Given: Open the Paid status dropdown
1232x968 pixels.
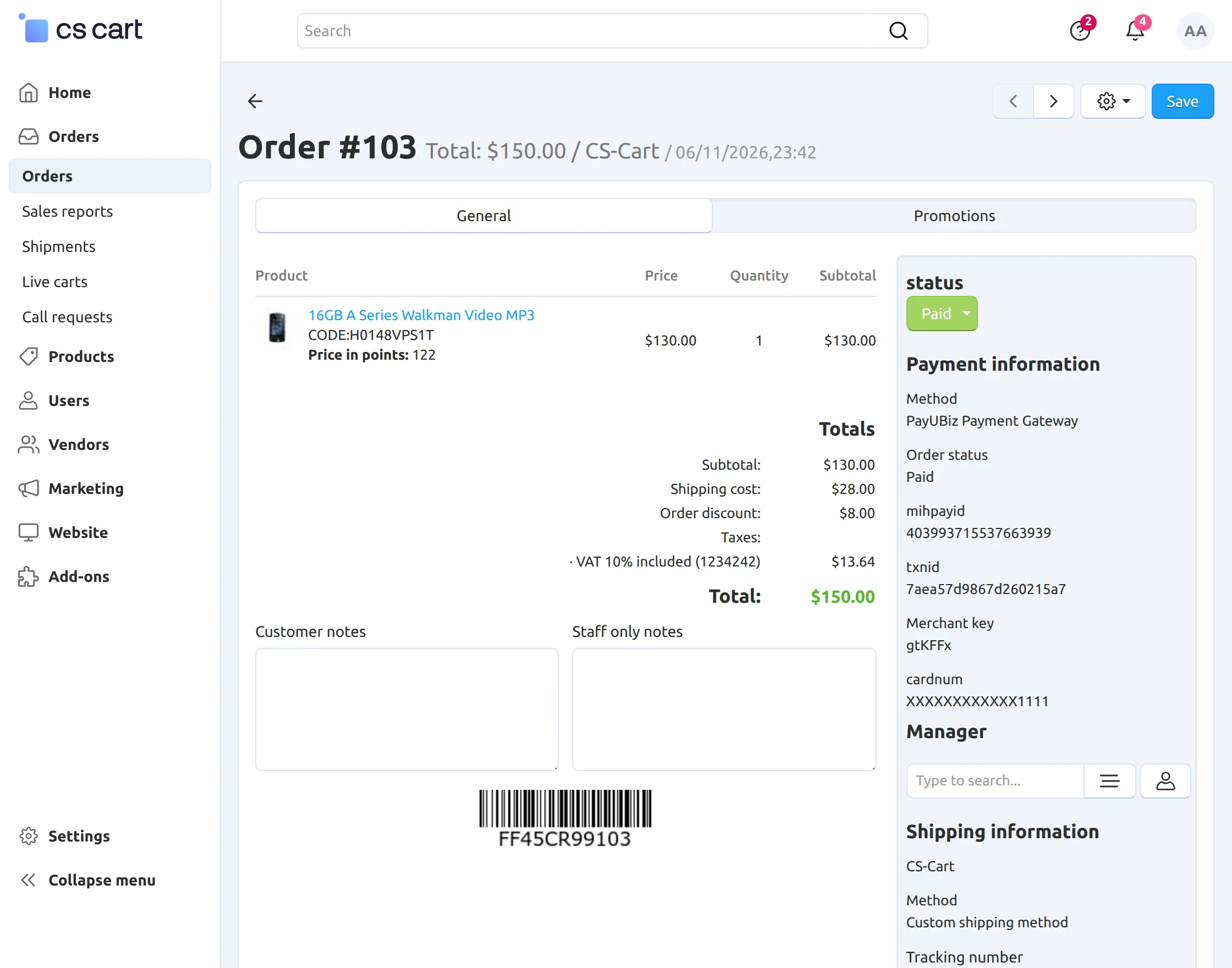Looking at the screenshot, I should click(x=942, y=313).
